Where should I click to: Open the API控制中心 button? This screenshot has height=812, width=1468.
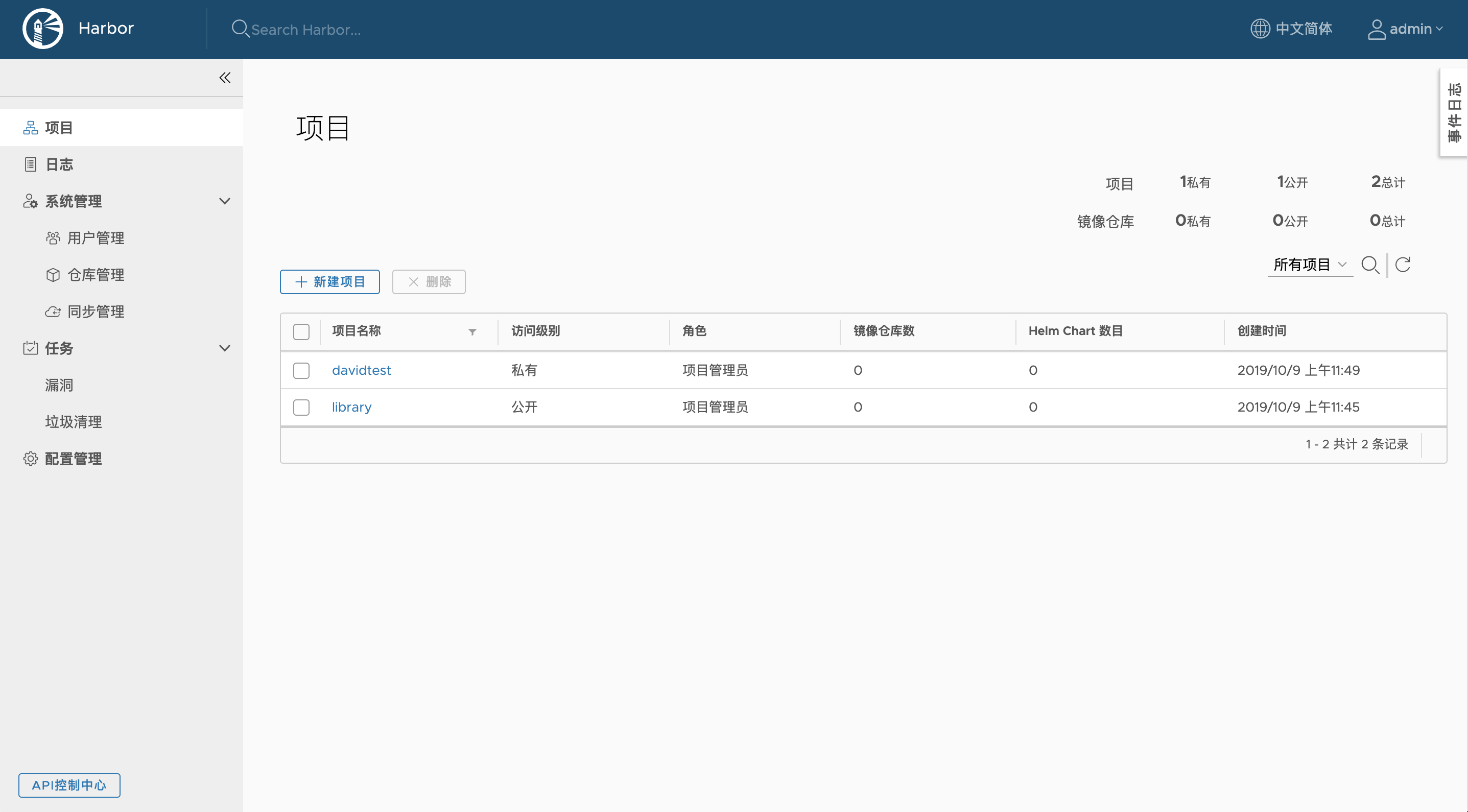[69, 785]
